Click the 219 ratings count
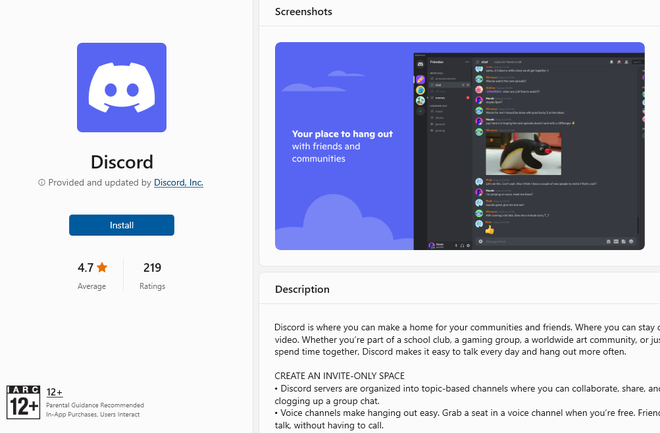The width and height of the screenshot is (660, 433). click(152, 268)
